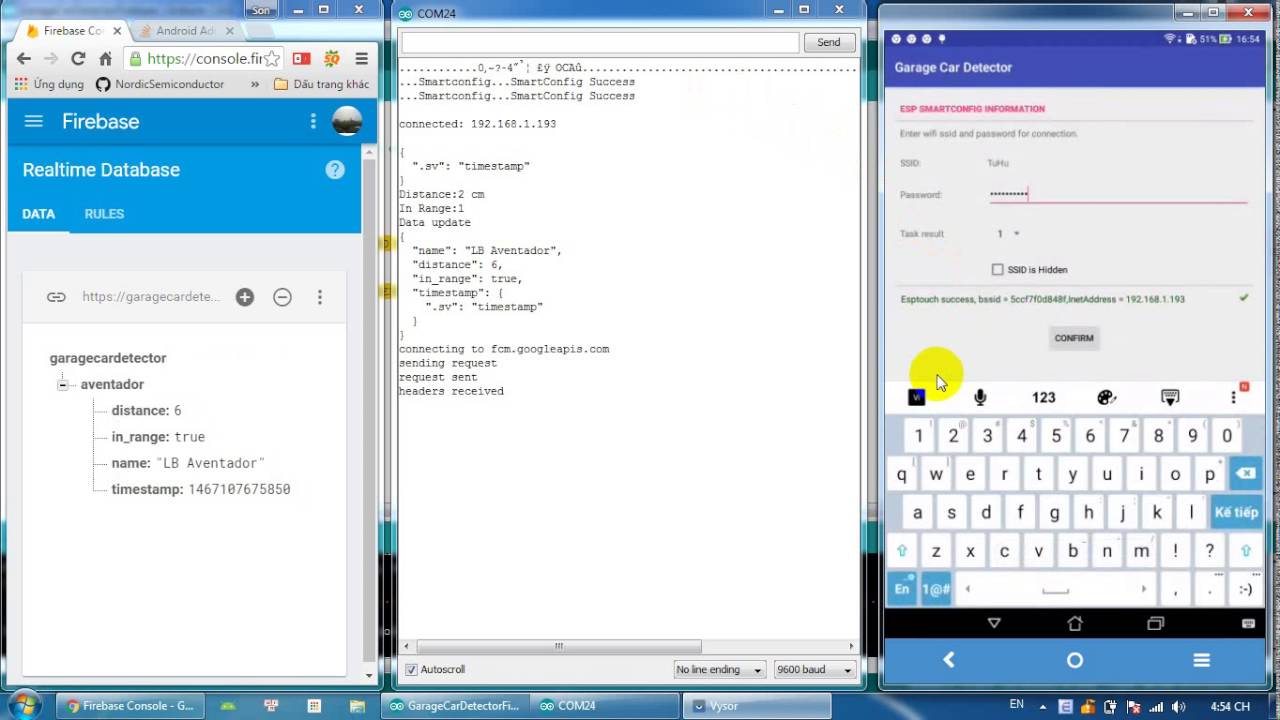Collapse the aventador tree node
1280x720 pixels.
(x=62, y=384)
